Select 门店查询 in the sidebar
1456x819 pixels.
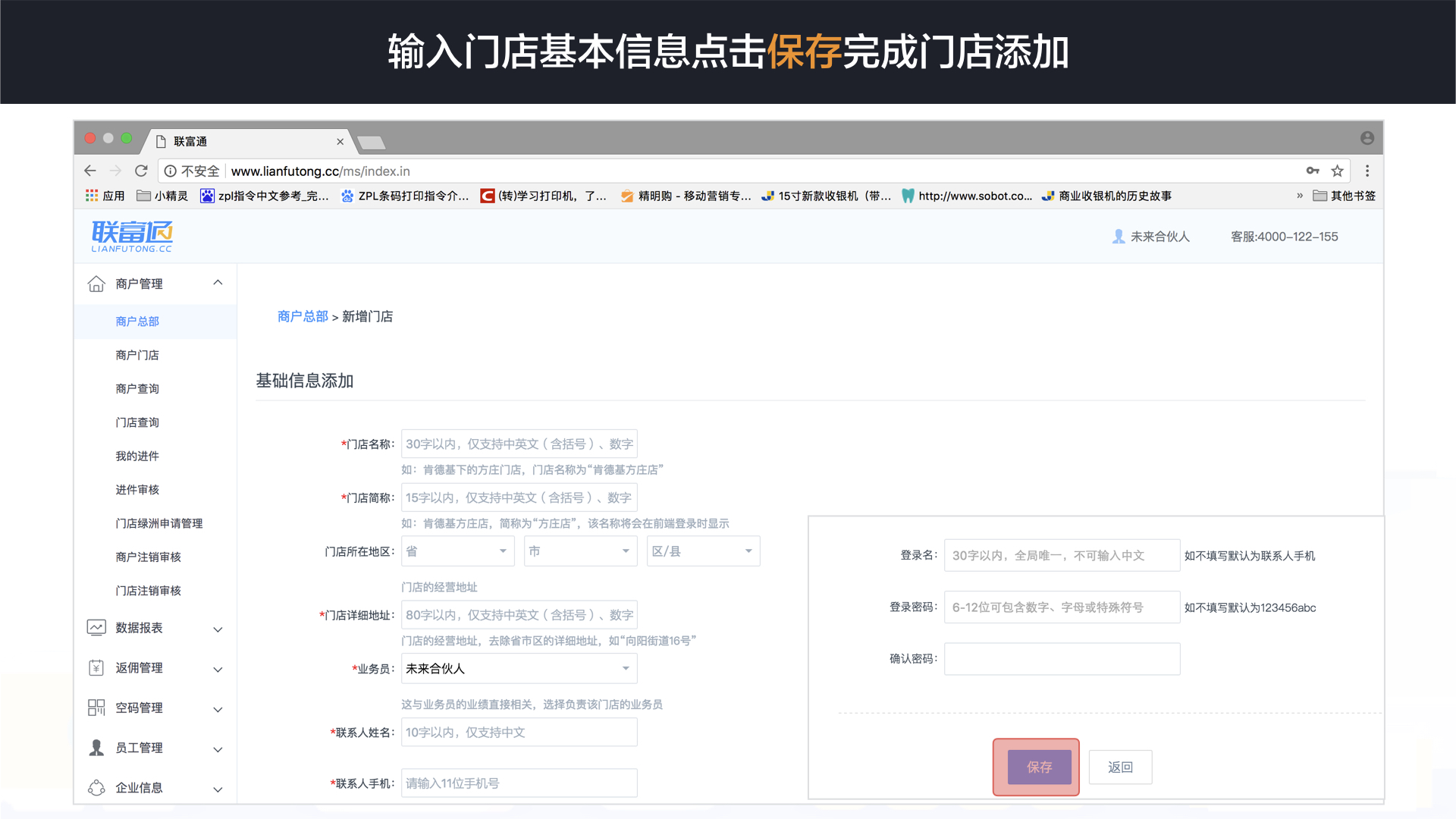(137, 422)
